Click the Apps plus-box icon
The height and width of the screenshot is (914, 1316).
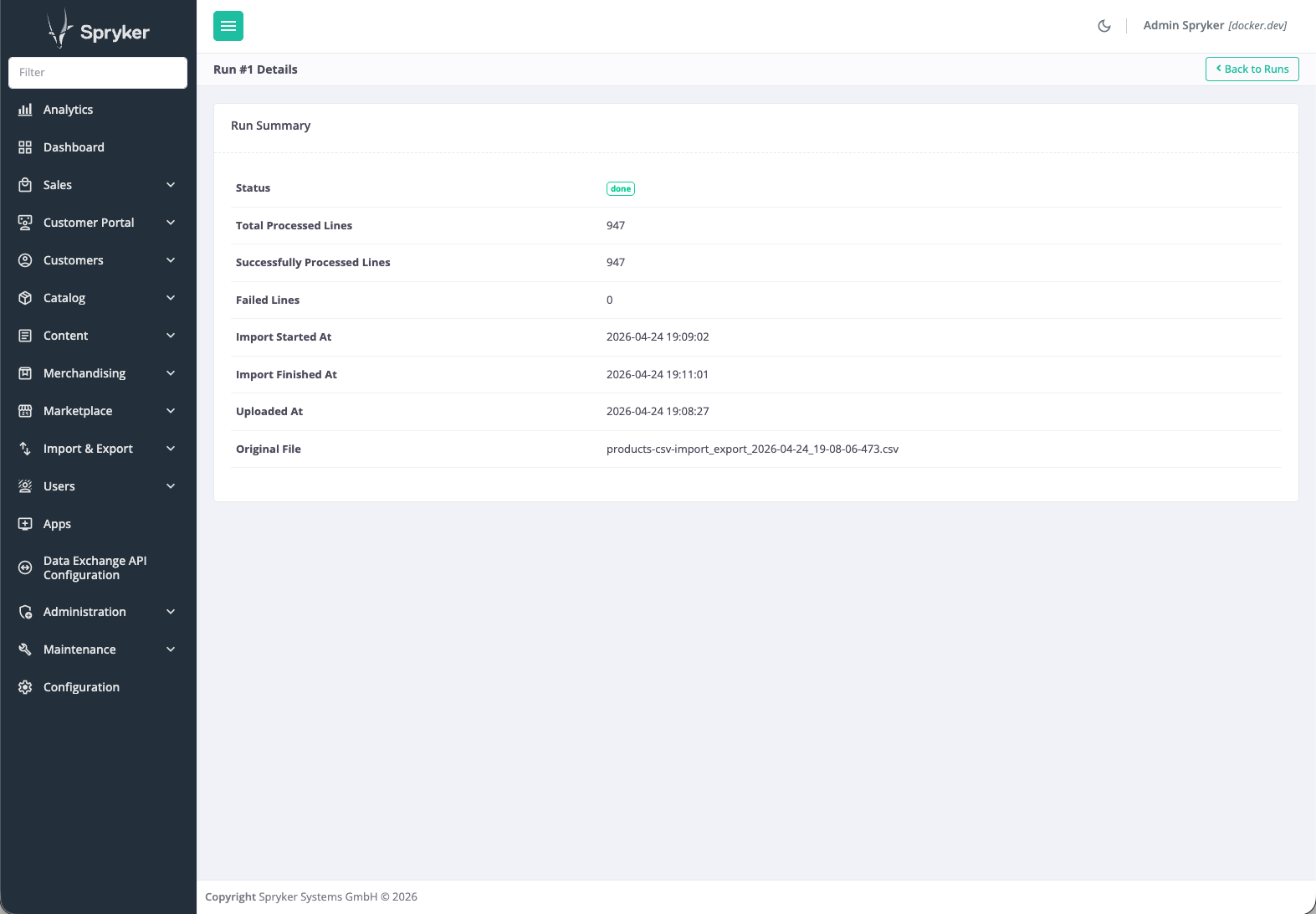tap(25, 524)
